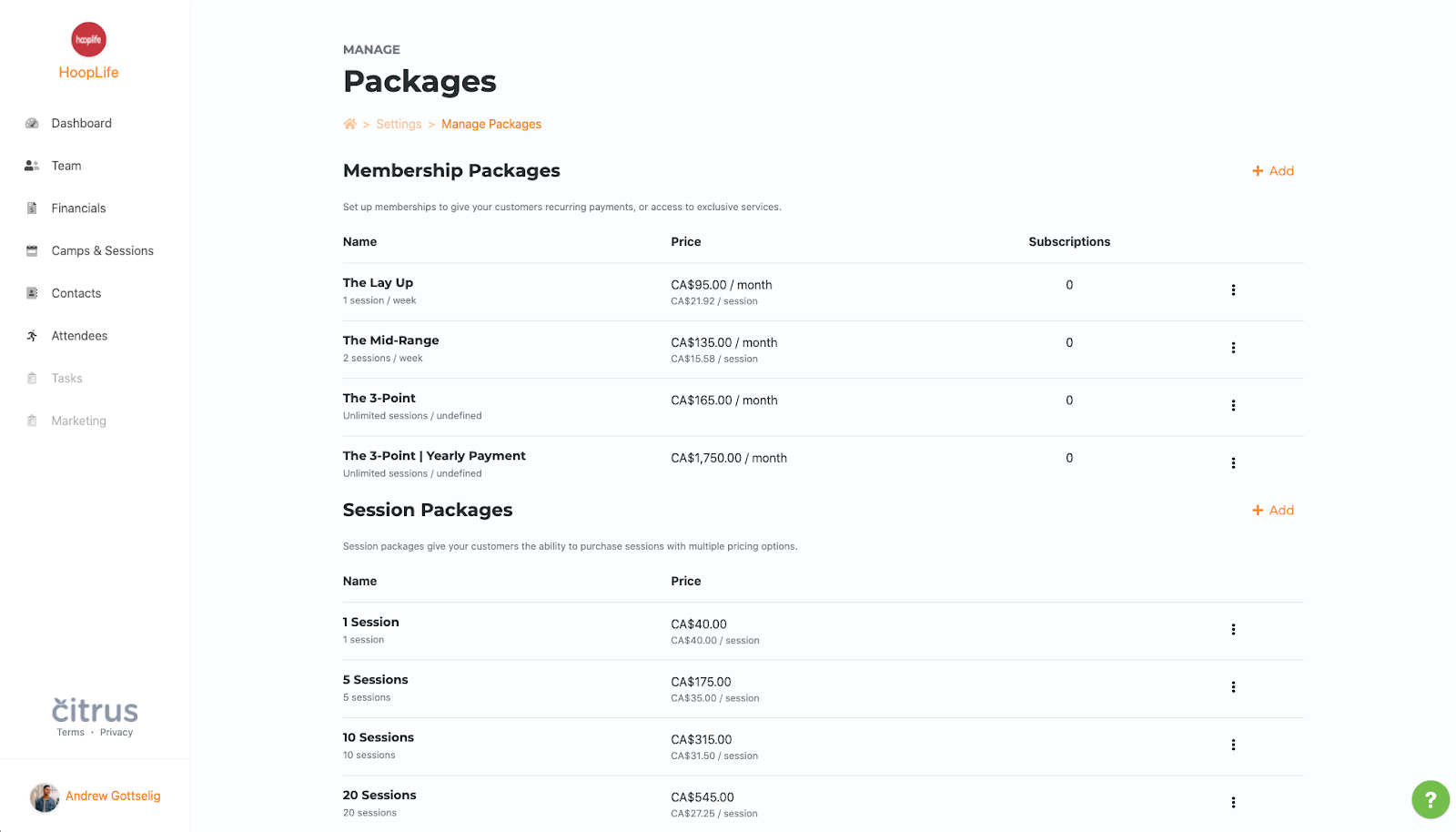Screen dimensions: 1456x832
Task: Add a new Session Package
Action: click(x=1273, y=511)
